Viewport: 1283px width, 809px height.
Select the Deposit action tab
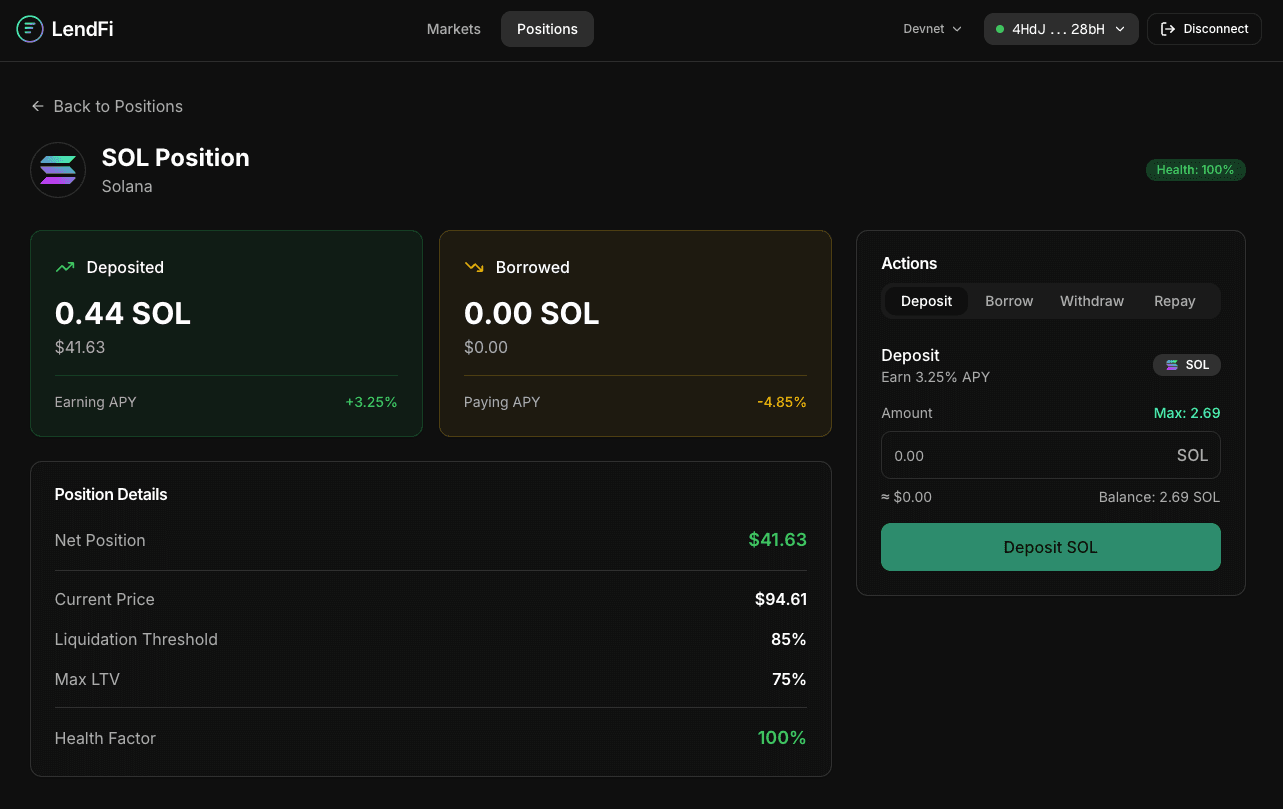coord(926,301)
